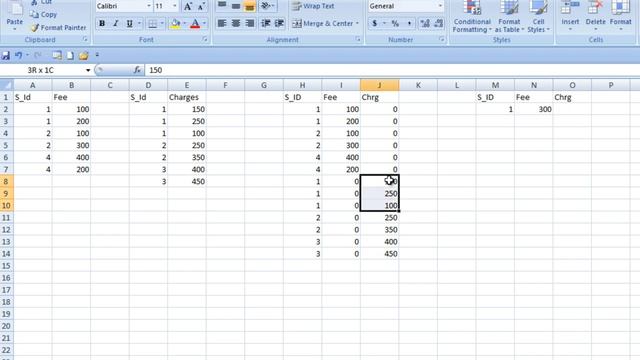Open the Calibri font name dropdown
Image resolution: width=640 pixels, height=360 pixels.
click(149, 6)
